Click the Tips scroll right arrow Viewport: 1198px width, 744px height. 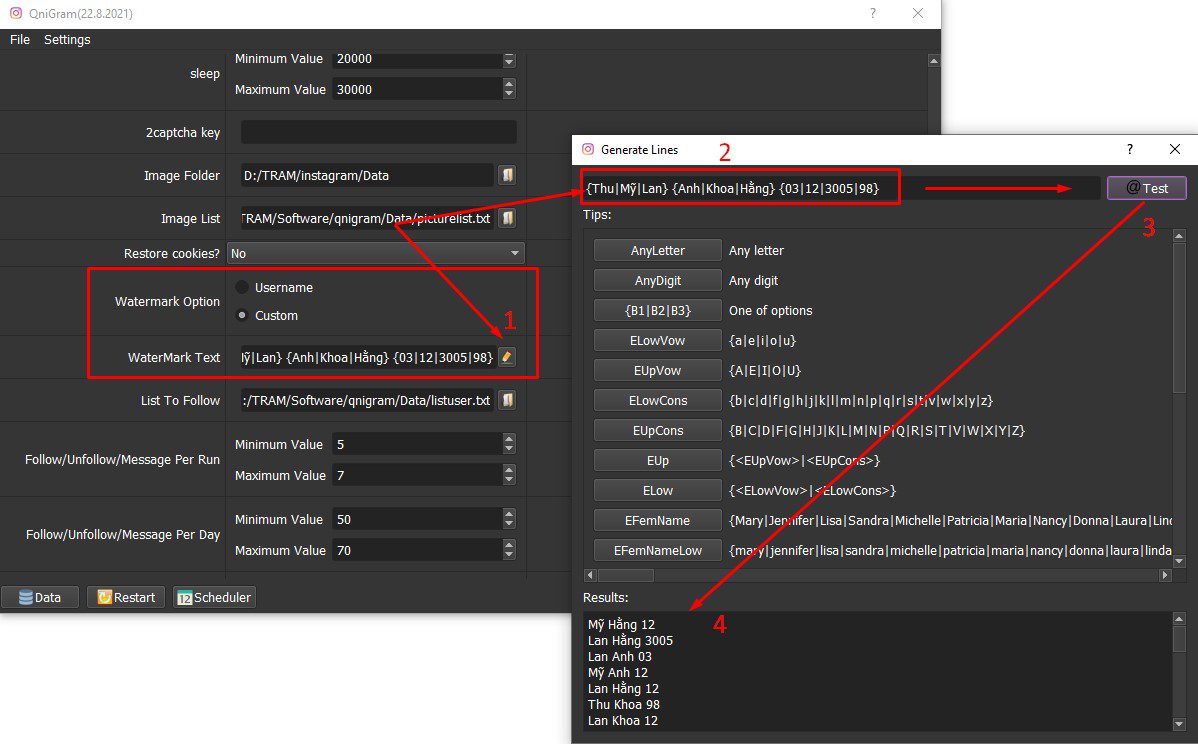pos(1164,574)
